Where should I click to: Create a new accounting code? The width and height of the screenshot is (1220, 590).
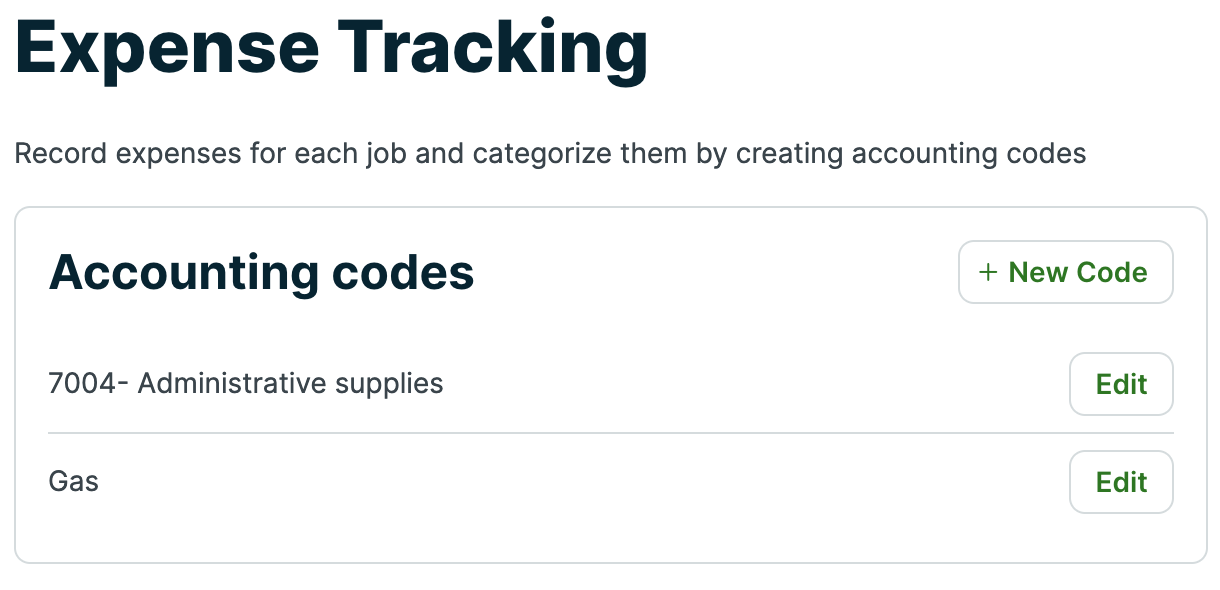[x=1065, y=272]
